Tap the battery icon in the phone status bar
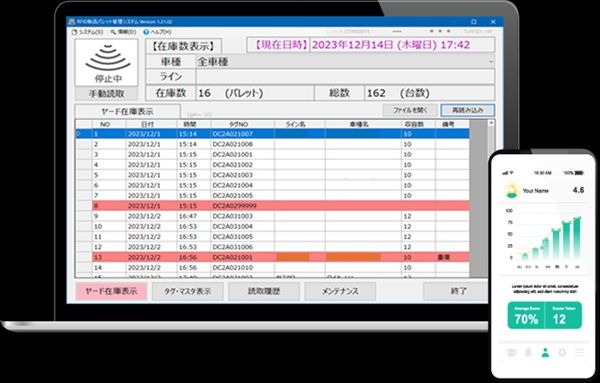600x383 pixels. point(579,173)
